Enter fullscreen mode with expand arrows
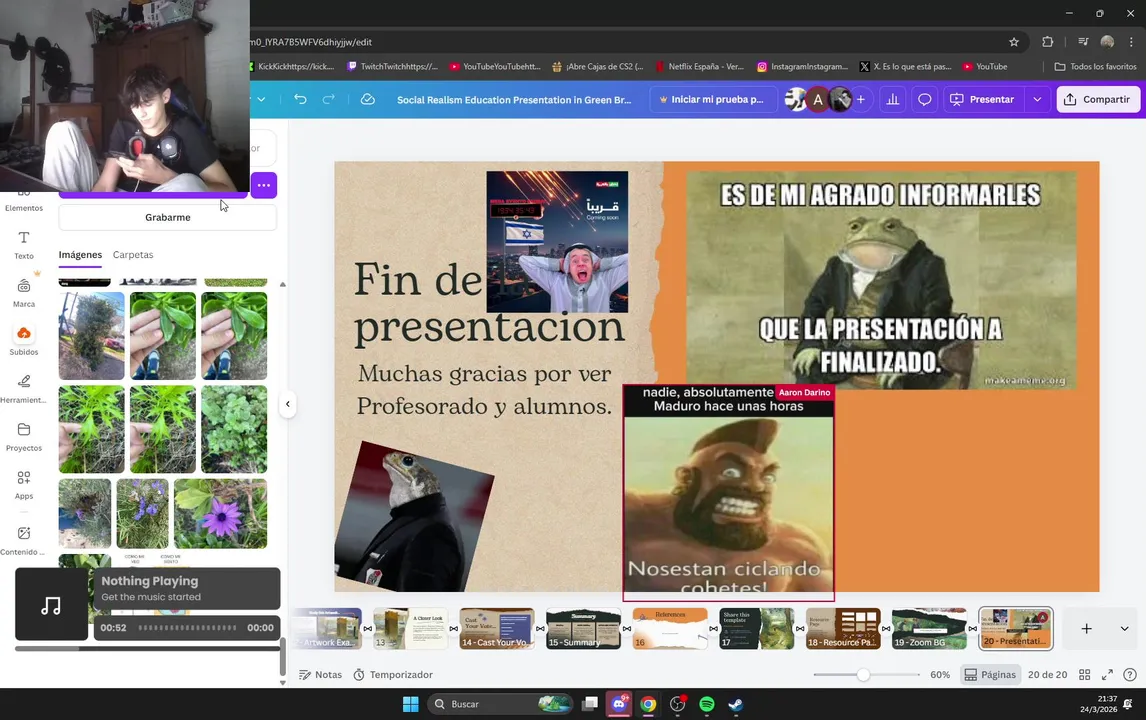Screen dimensions: 1146x720 tap(1107, 675)
